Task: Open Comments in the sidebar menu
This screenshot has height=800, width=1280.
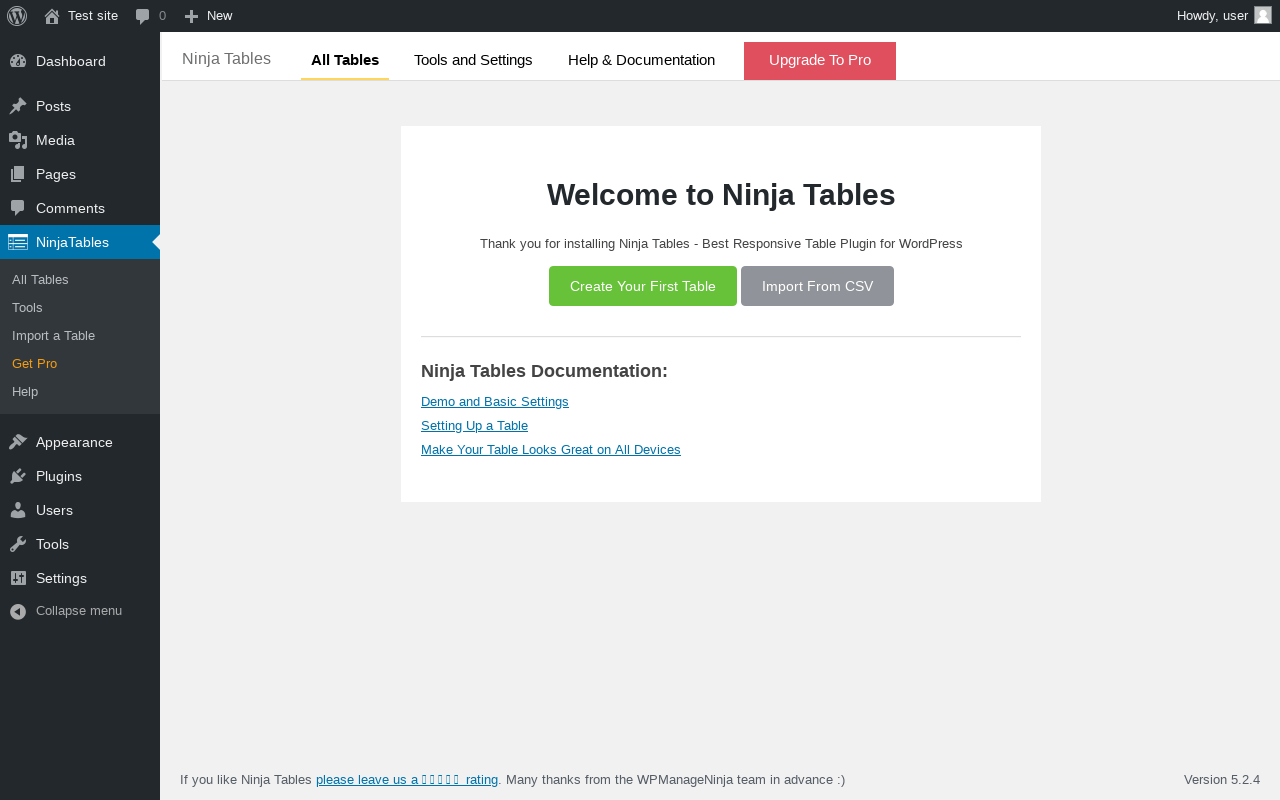Action: [80, 208]
